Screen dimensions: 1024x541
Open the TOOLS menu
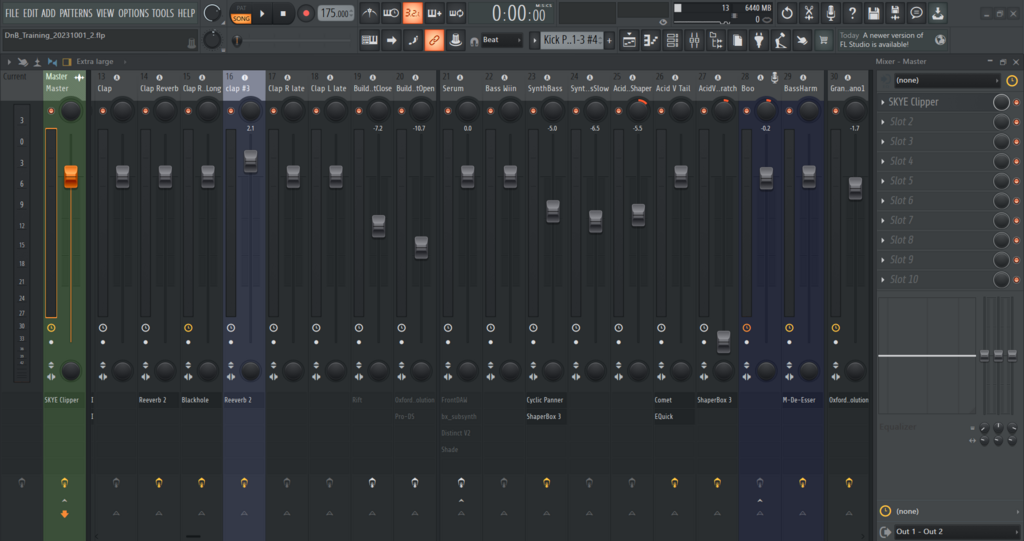163,13
